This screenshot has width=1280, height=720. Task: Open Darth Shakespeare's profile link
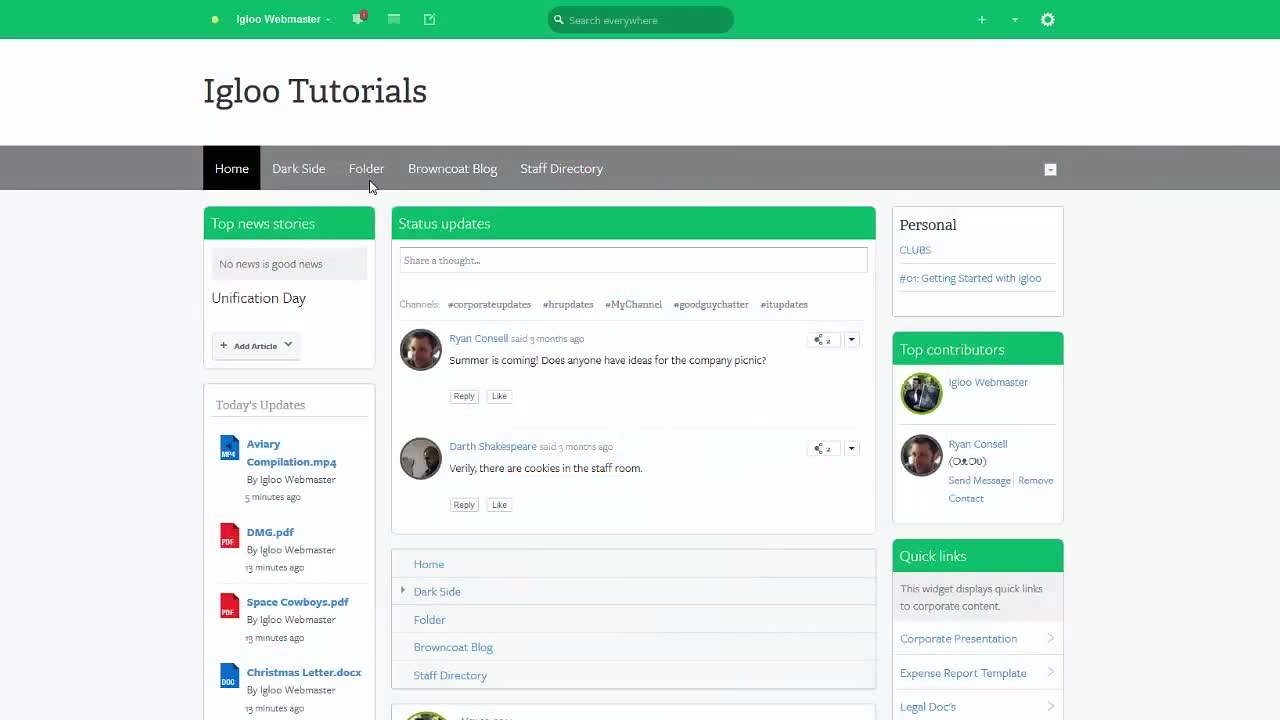click(493, 446)
